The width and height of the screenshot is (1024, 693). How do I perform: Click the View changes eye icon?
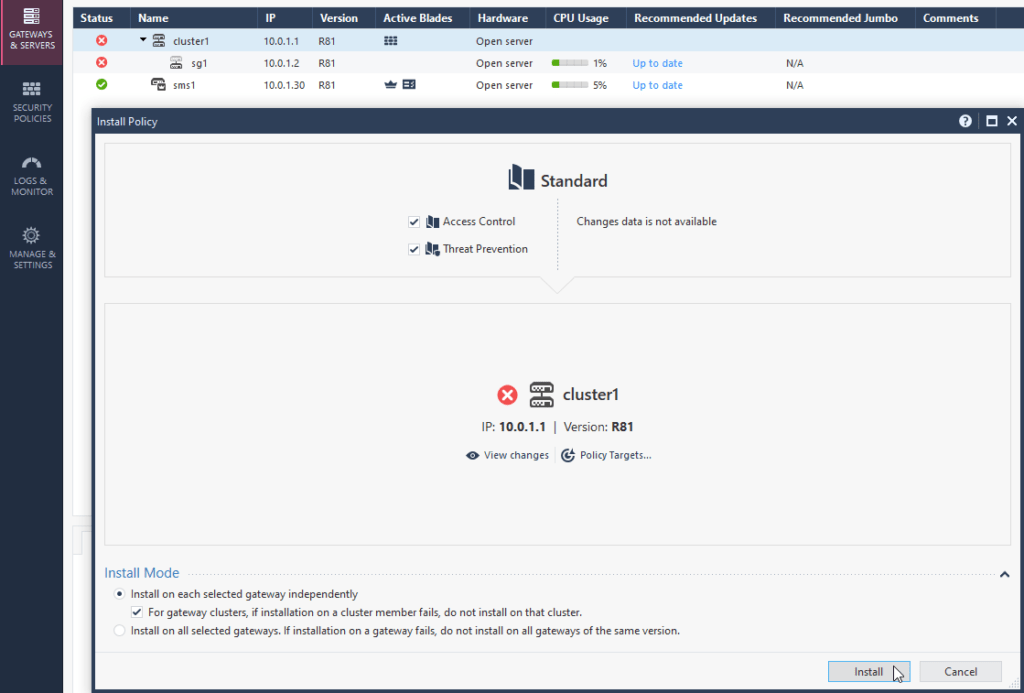pyautogui.click(x=472, y=455)
